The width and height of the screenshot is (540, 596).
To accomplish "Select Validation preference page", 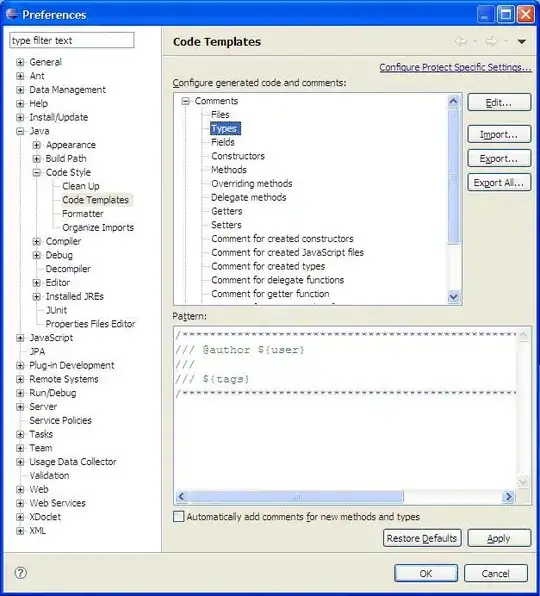I will tap(49, 476).
